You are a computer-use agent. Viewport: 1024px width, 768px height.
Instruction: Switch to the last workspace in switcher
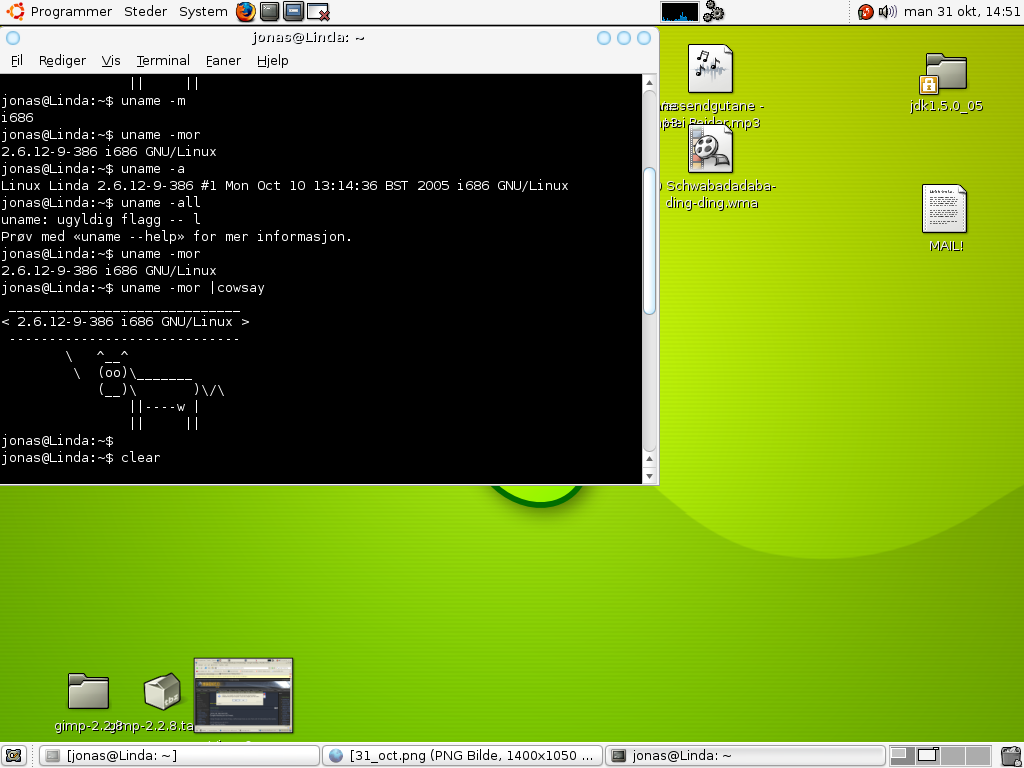pyautogui.click(x=978, y=756)
